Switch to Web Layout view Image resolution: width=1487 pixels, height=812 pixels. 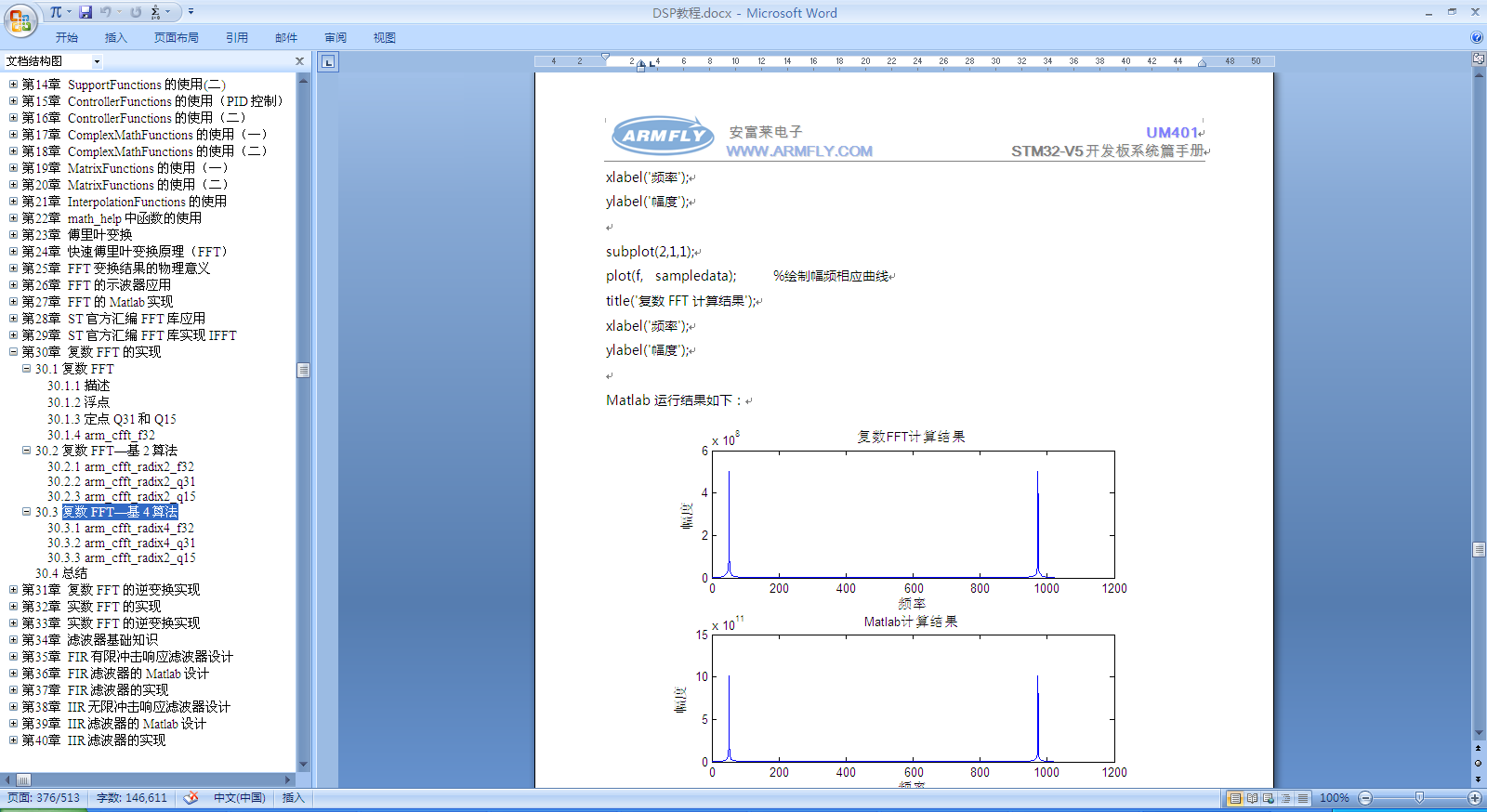[x=1269, y=798]
